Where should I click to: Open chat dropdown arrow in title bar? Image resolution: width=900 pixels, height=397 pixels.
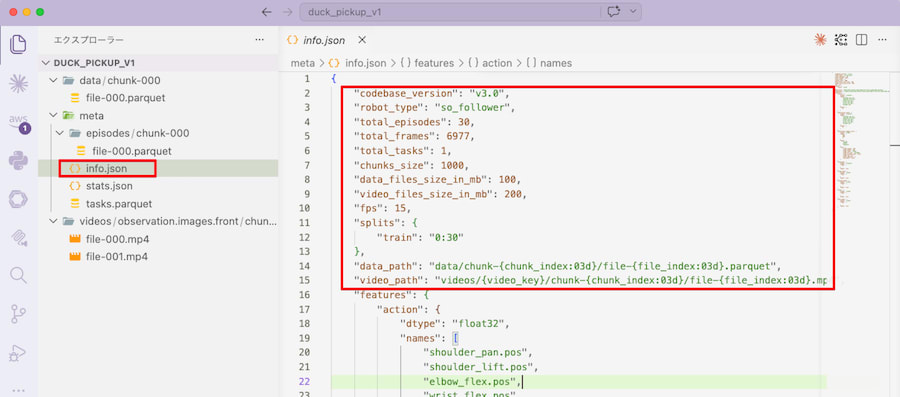[x=633, y=12]
